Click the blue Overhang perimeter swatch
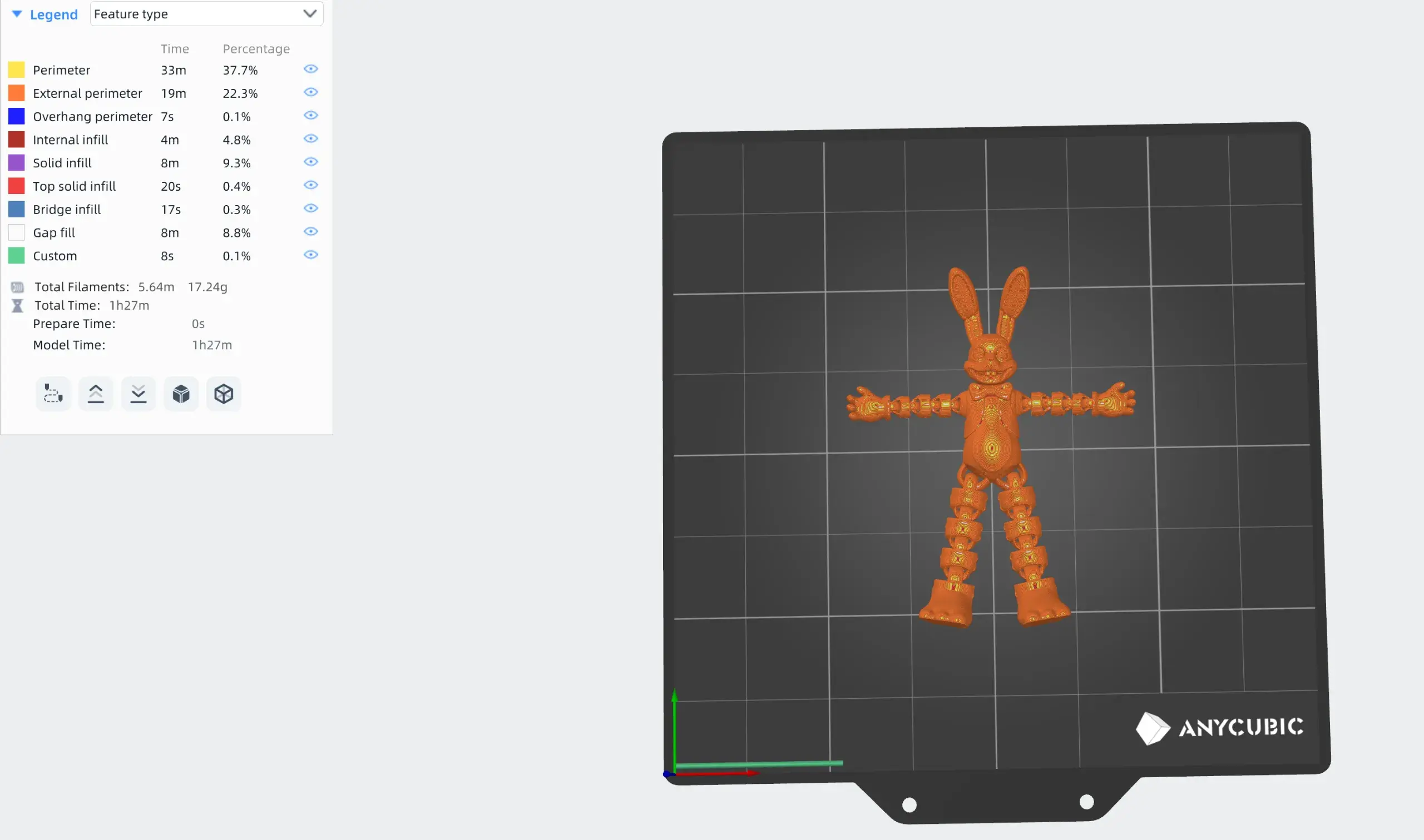Screen dimensions: 1424x840 coord(17,116)
